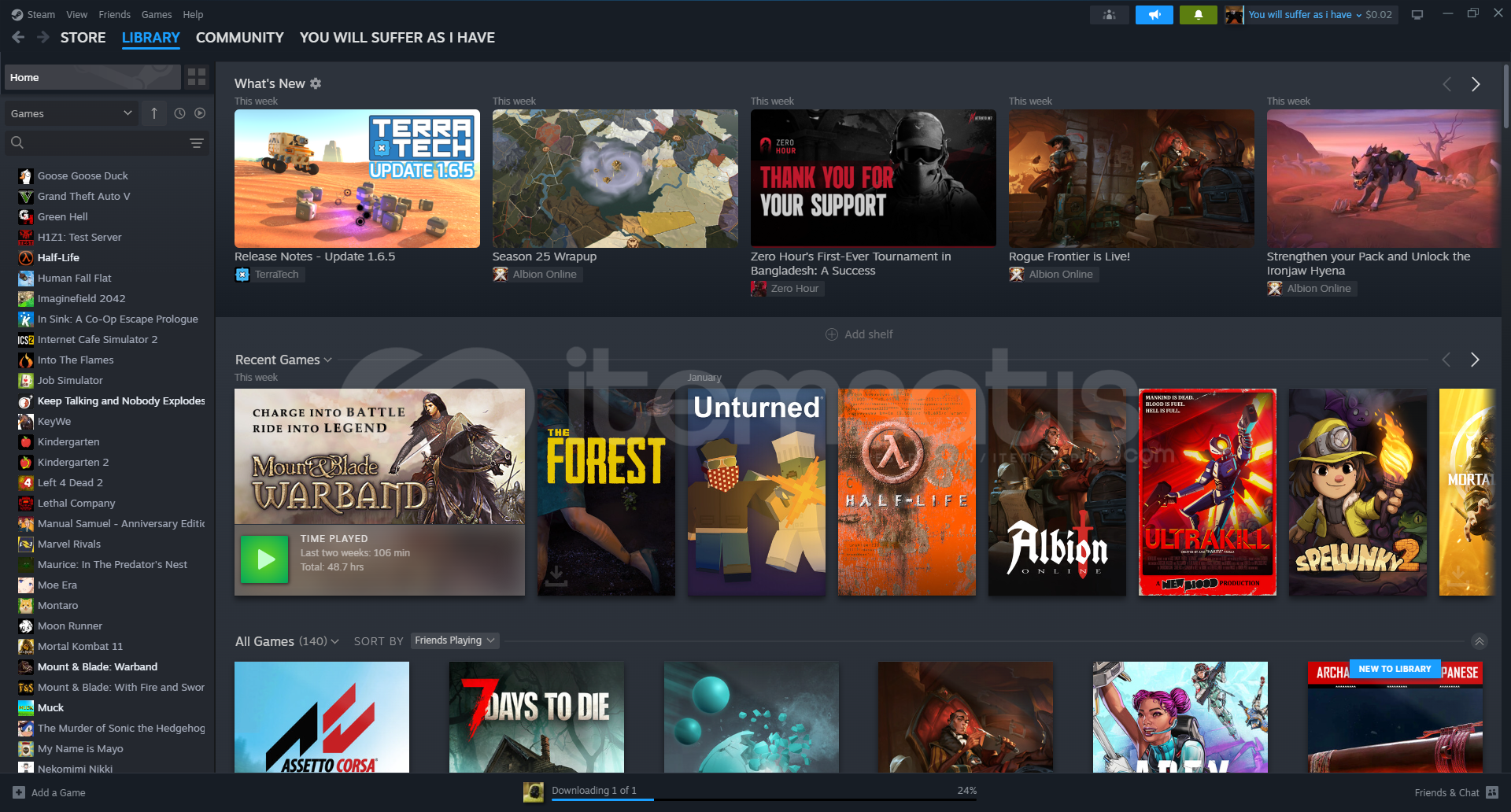The width and height of the screenshot is (1511, 812).
Task: Select Lethal Company in game list
Action: click(76, 503)
